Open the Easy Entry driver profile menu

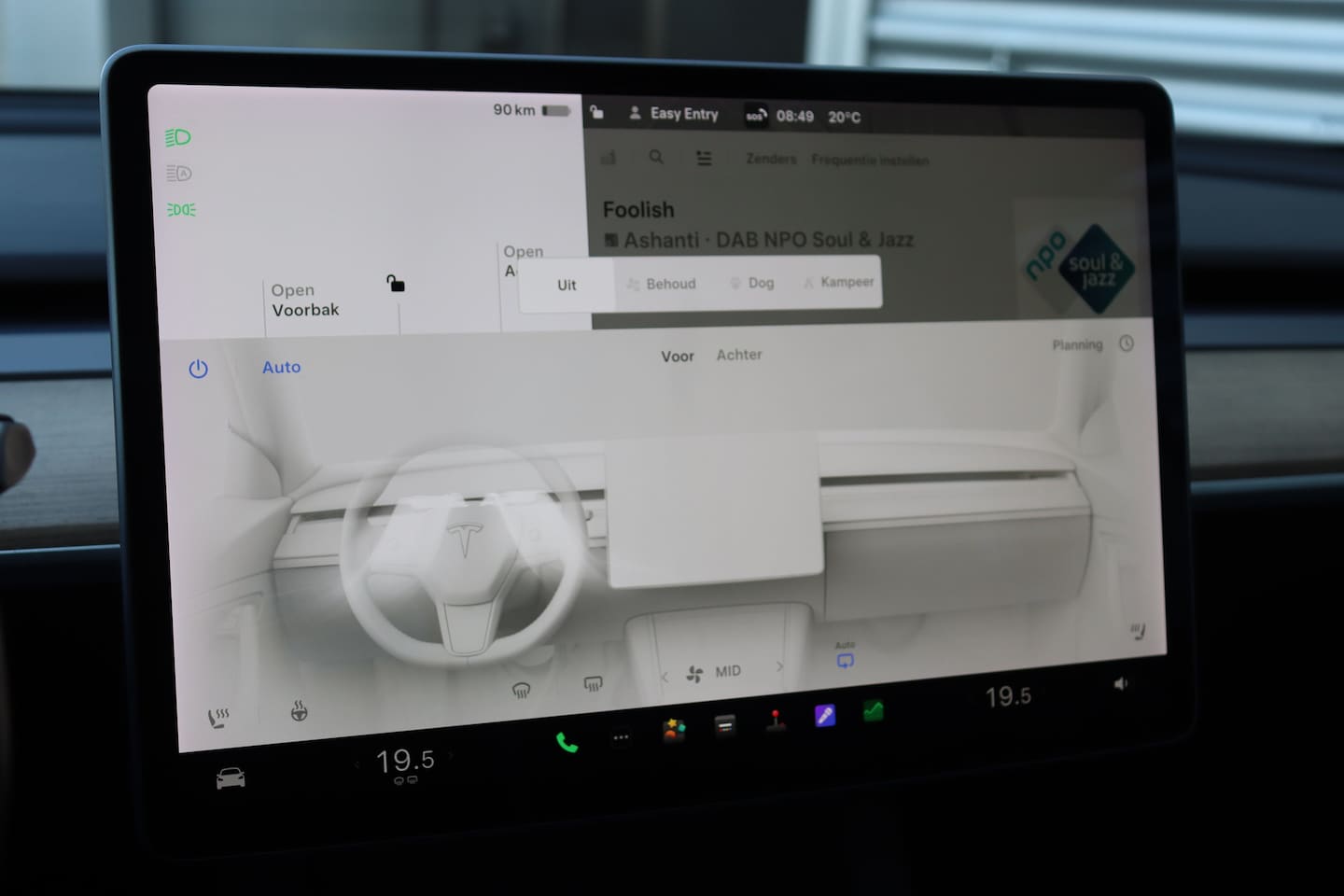[674, 114]
